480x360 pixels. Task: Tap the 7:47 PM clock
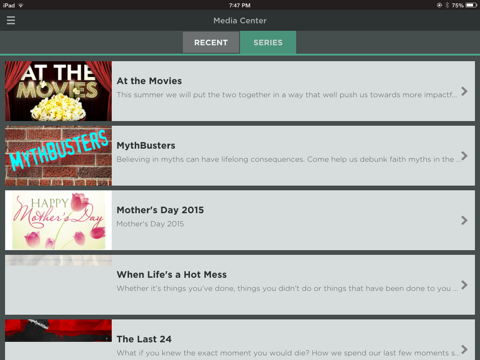point(240,5)
